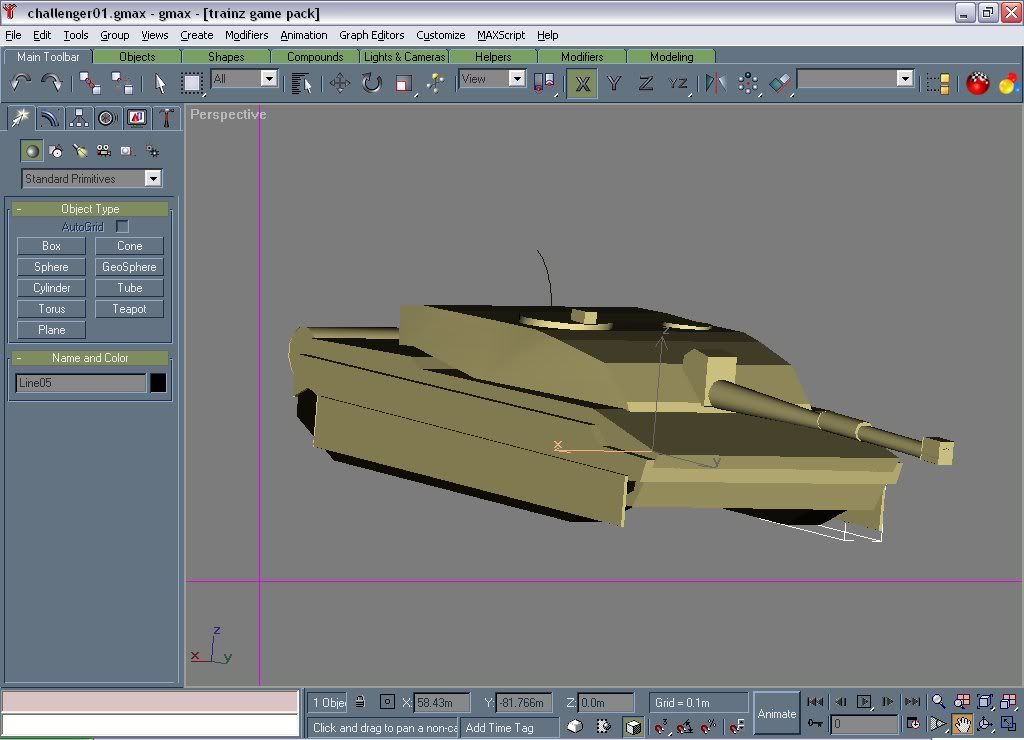1024x740 pixels.
Task: Activate the Select and Link tool
Action: pos(90,83)
